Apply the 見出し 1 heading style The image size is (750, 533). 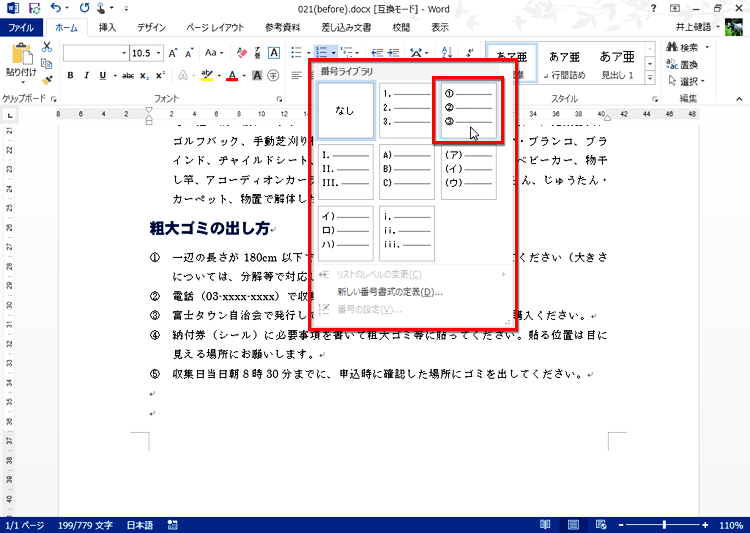click(x=617, y=65)
